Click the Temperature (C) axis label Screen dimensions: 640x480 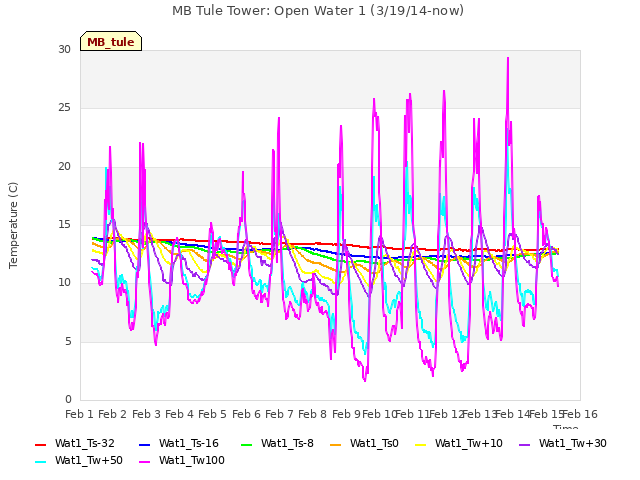(13, 225)
